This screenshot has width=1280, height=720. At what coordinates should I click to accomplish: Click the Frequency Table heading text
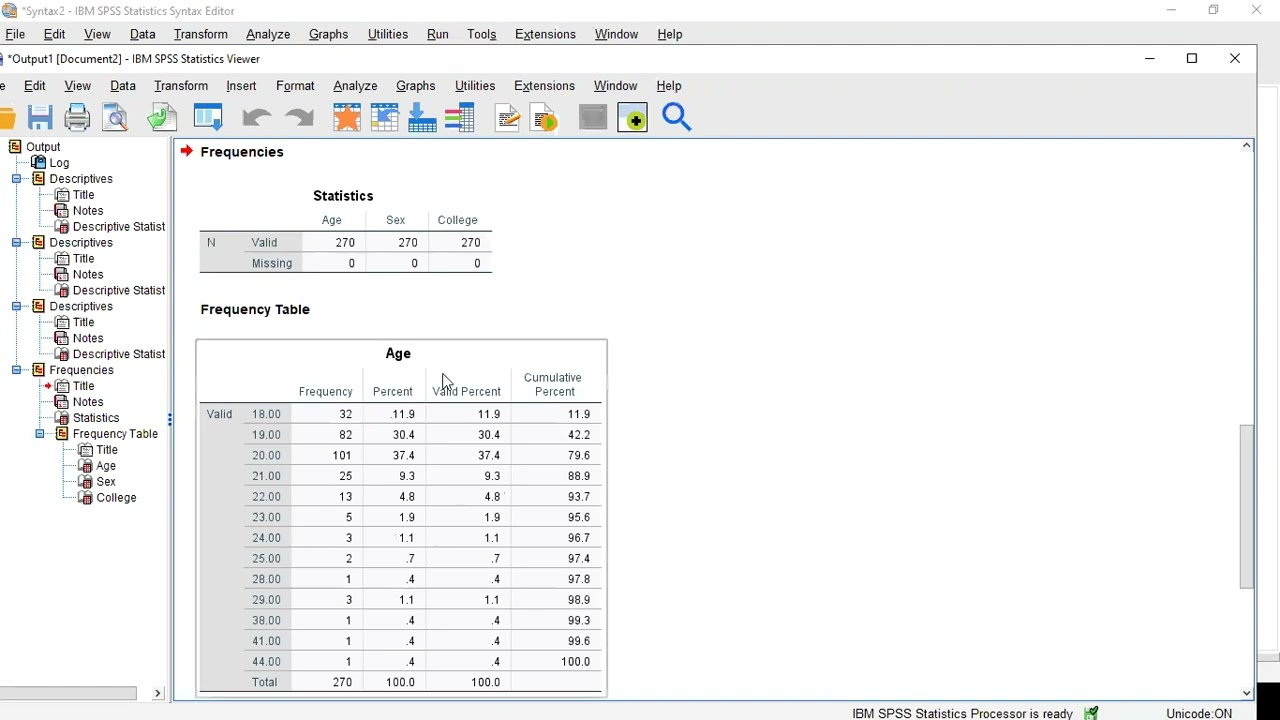(255, 310)
